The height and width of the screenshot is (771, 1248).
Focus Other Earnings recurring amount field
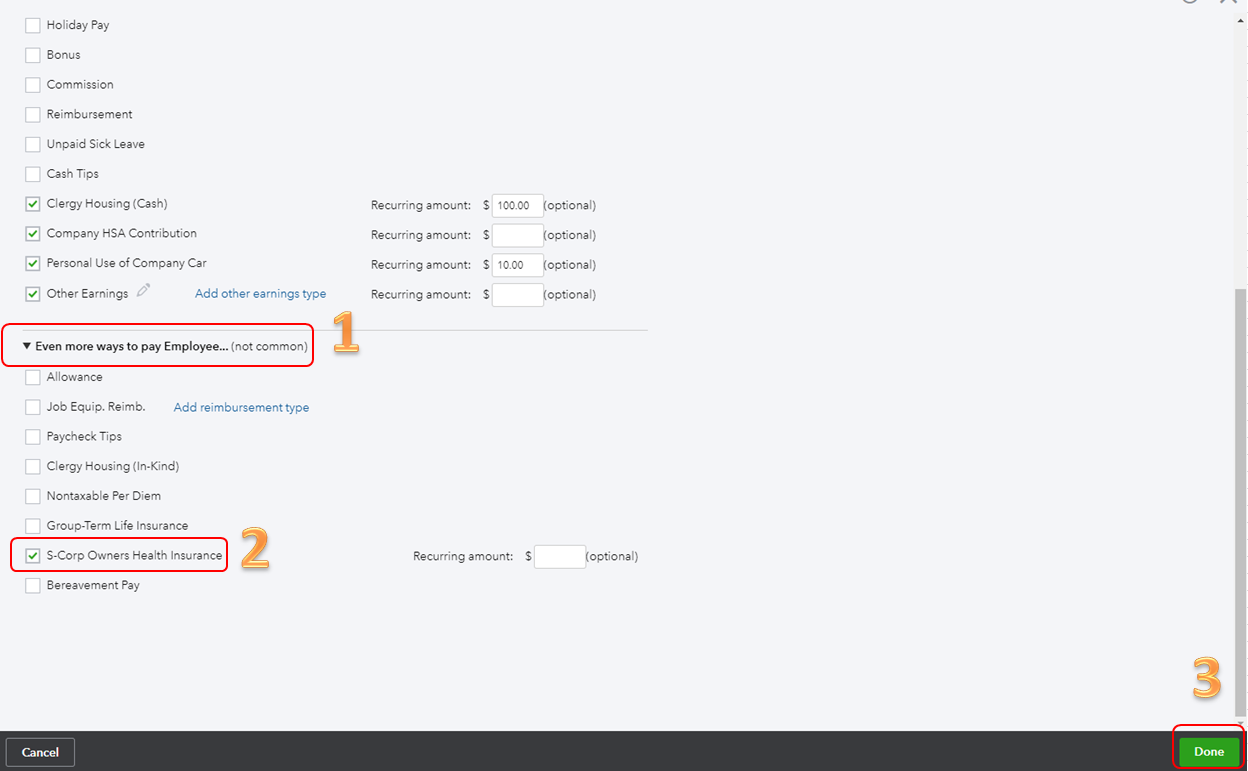518,295
